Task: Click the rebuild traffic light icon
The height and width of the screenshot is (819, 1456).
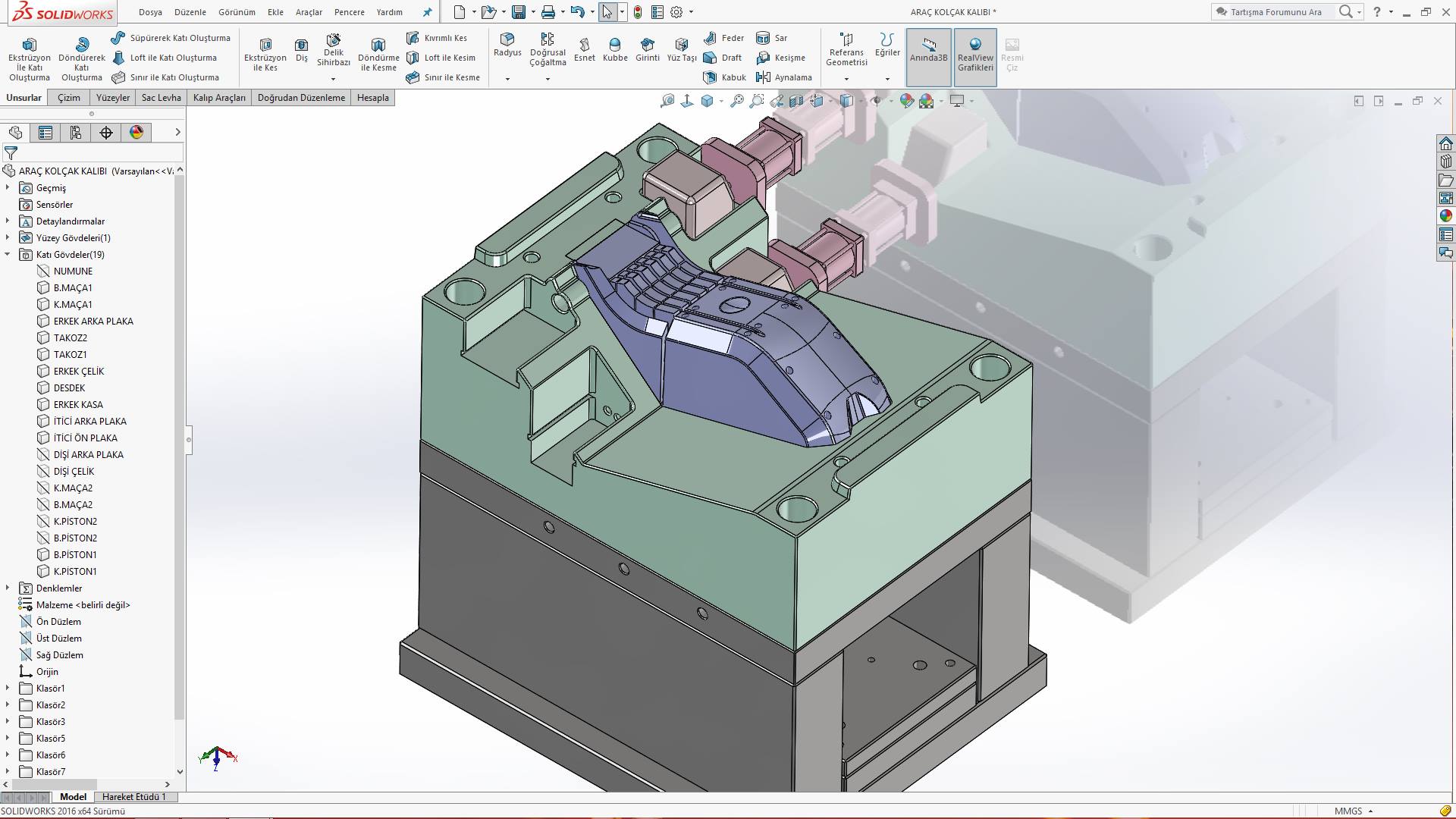Action: point(638,12)
